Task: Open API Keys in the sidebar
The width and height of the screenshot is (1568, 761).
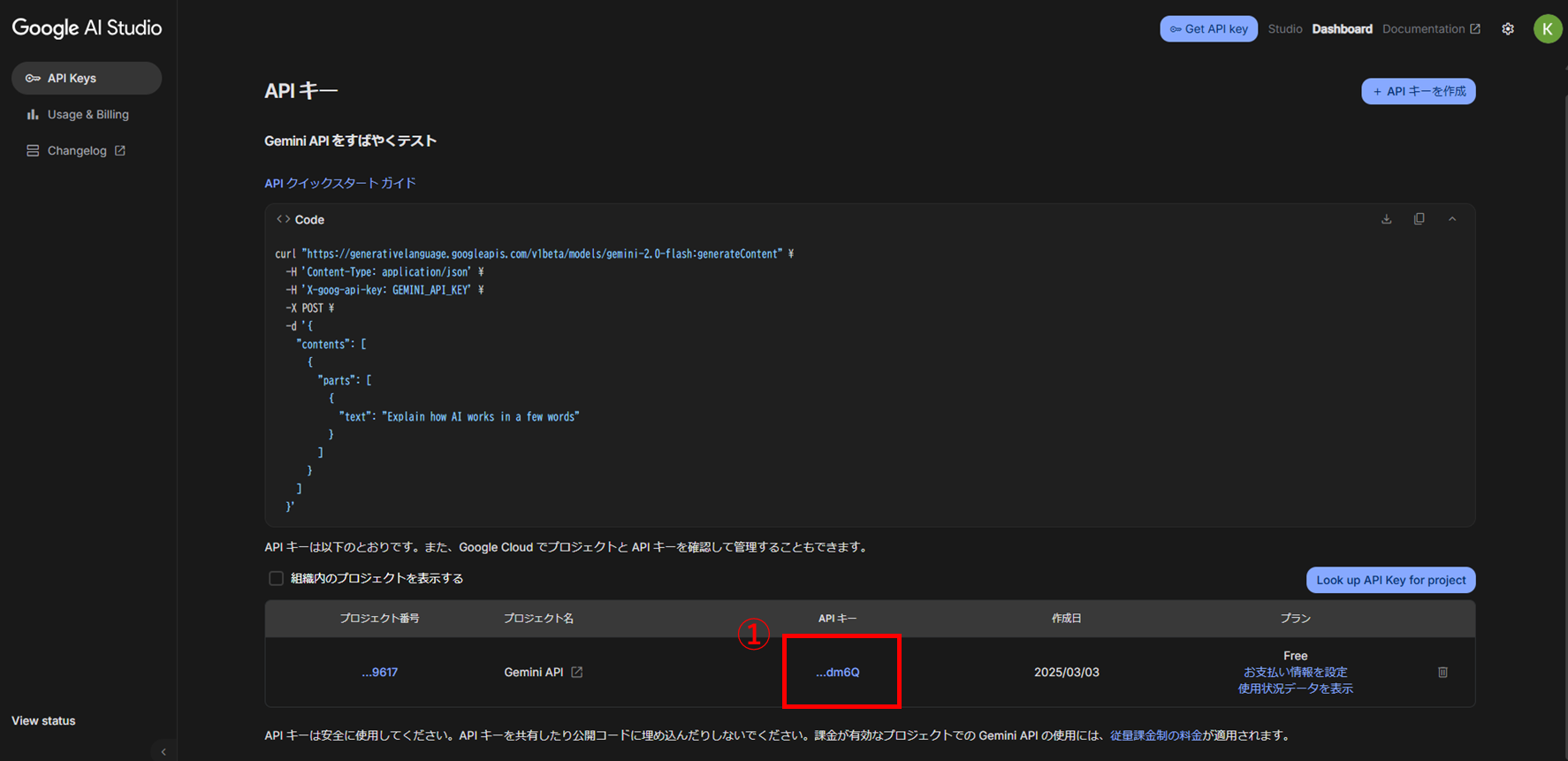Action: 86,78
